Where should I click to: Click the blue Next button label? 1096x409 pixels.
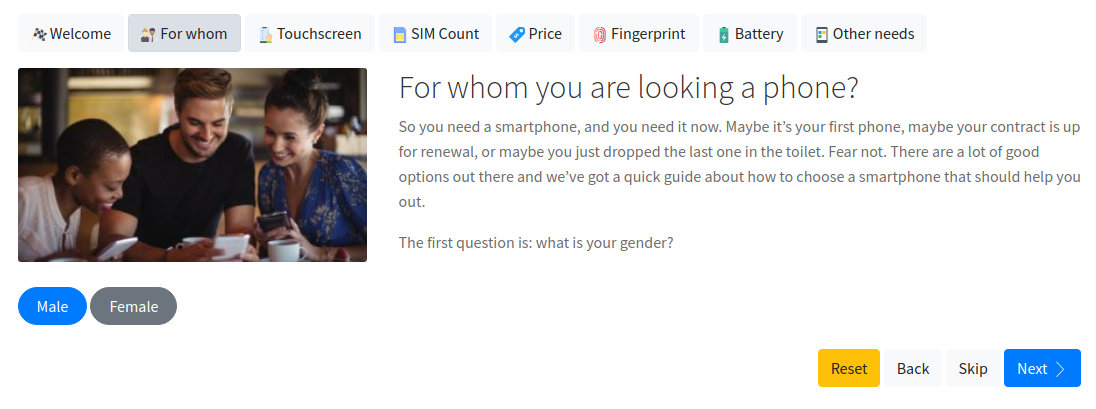click(1032, 369)
